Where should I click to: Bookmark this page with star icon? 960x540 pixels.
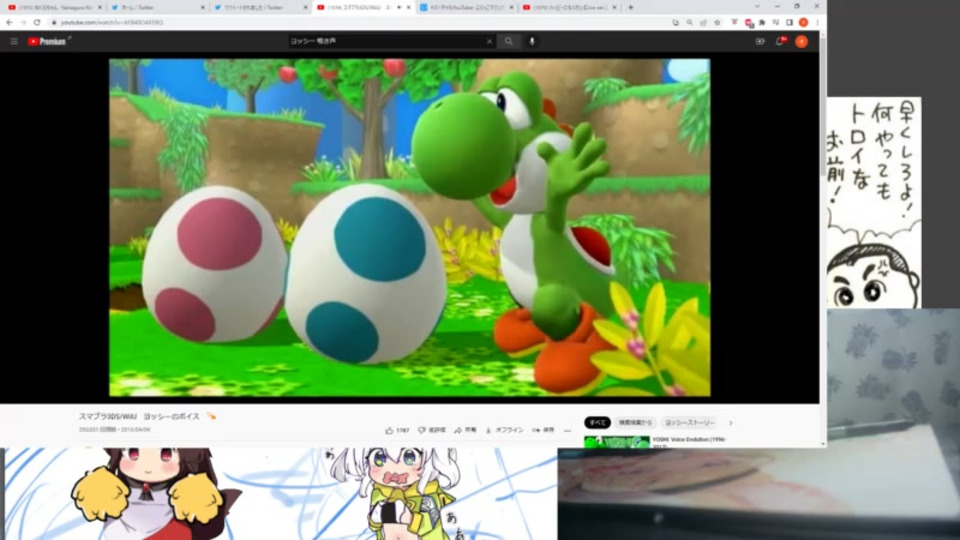(x=717, y=23)
